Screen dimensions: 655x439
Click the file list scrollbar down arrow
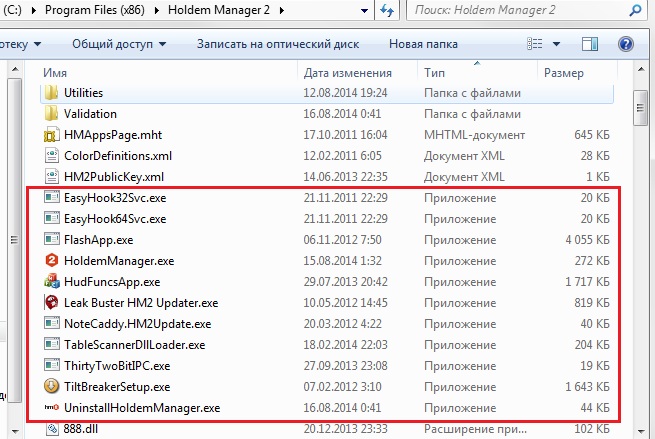pos(641,431)
